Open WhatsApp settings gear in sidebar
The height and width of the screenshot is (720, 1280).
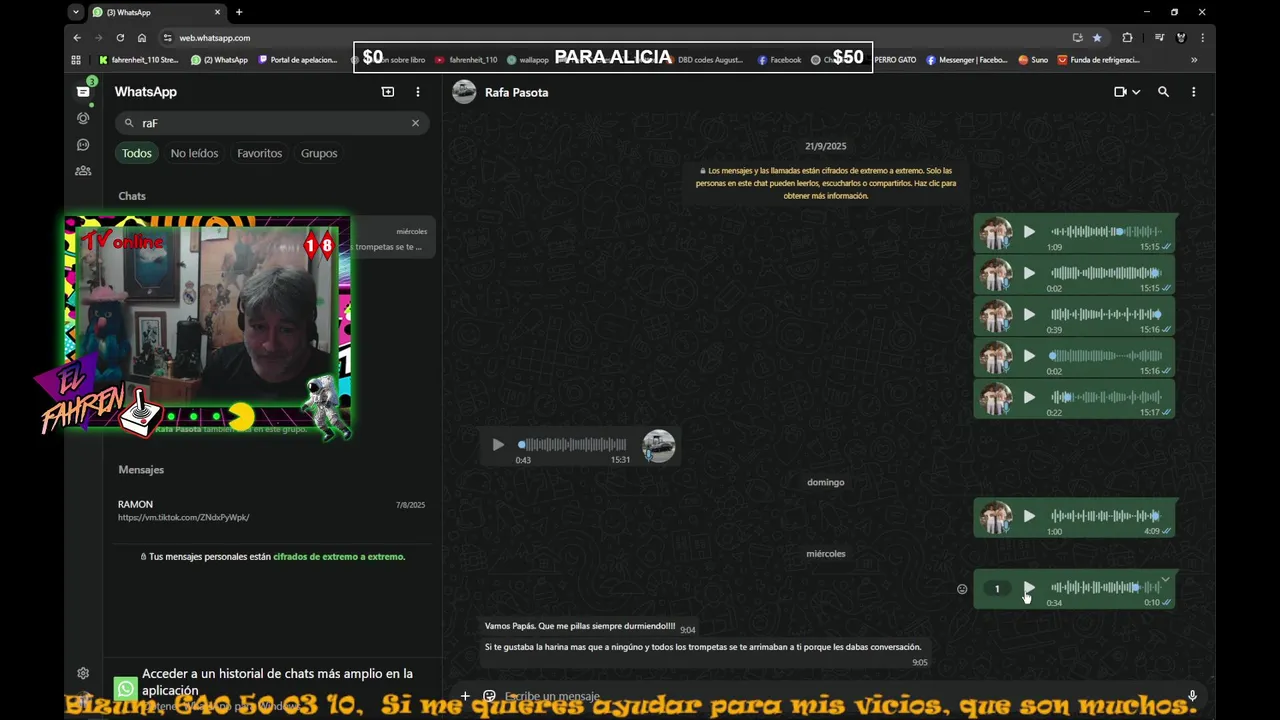[x=83, y=673]
